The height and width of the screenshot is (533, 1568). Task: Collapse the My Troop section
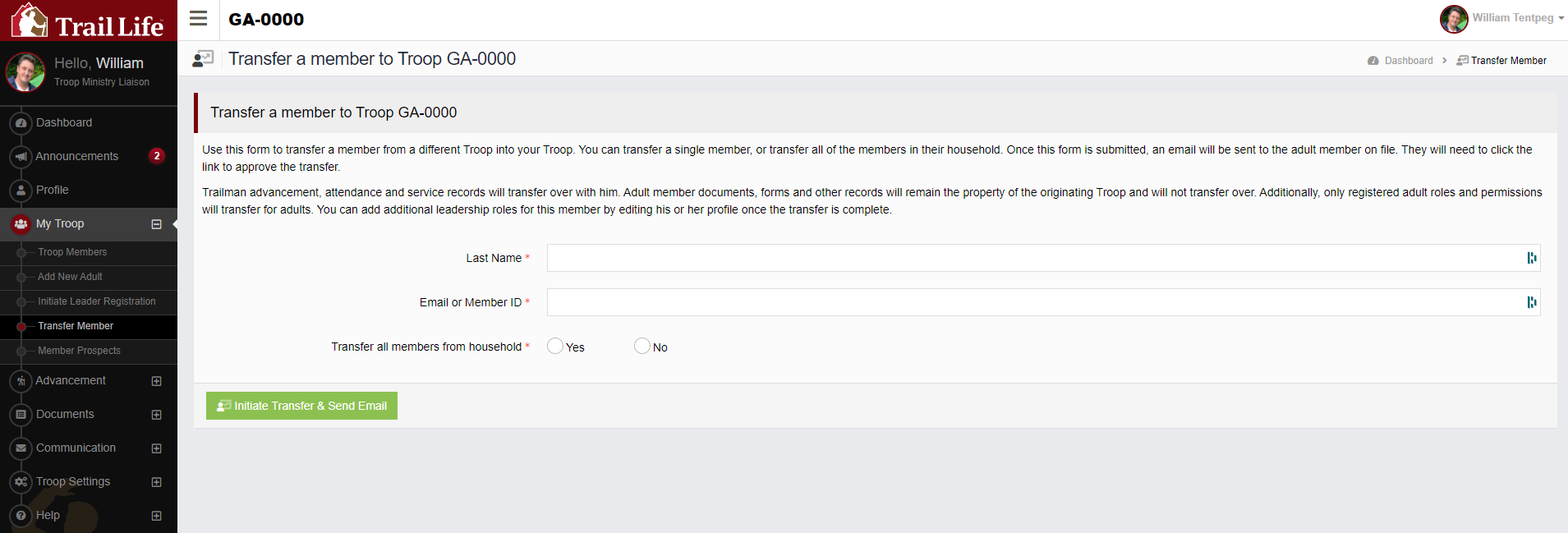(x=156, y=224)
